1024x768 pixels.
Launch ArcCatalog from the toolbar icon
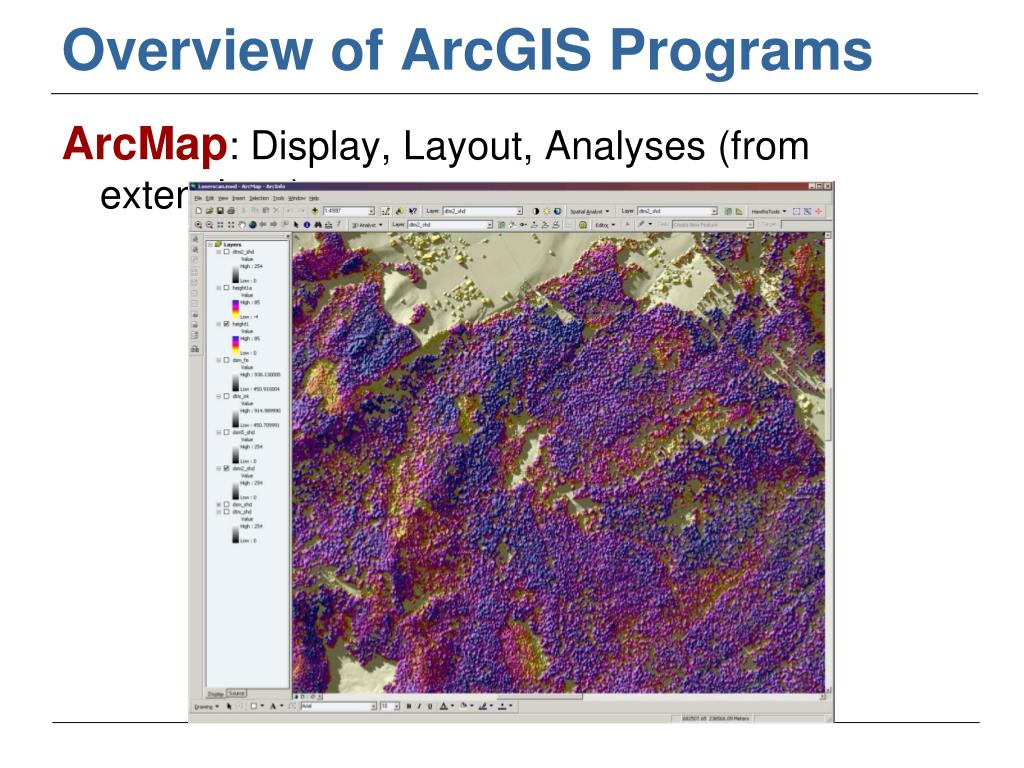click(x=400, y=211)
